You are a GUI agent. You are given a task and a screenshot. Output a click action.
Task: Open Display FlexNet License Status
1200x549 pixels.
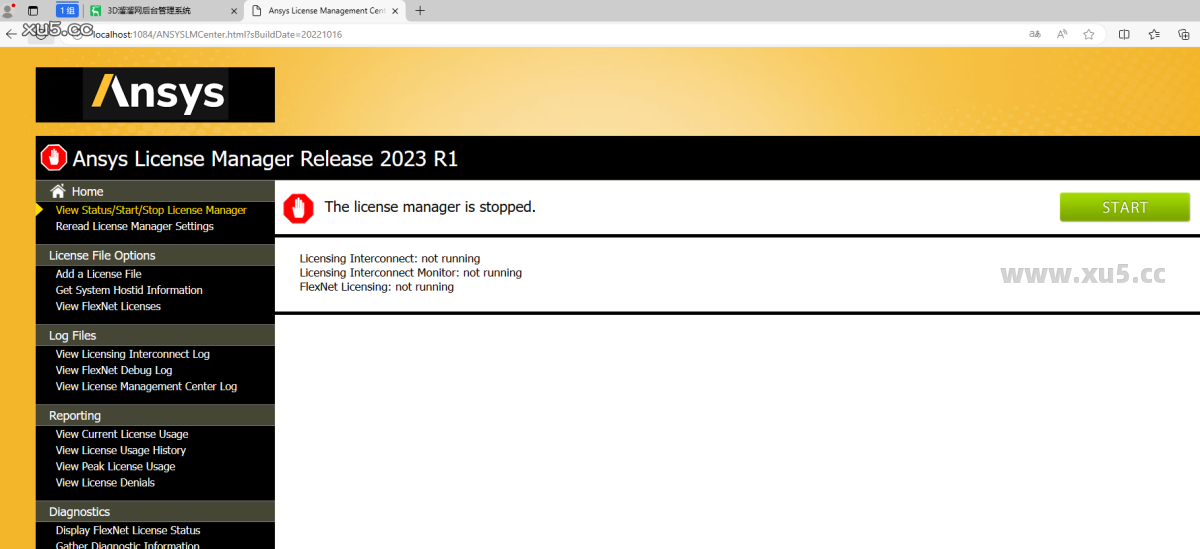coord(128,530)
